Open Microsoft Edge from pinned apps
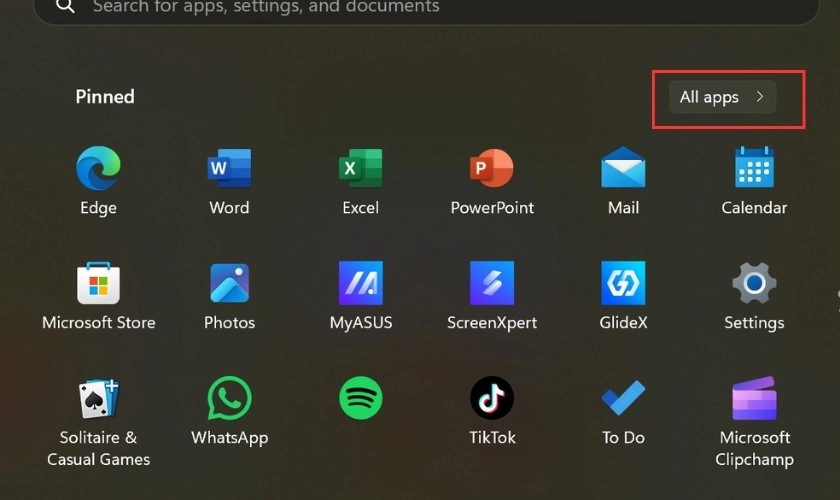This screenshot has height=500, width=840. click(x=98, y=168)
